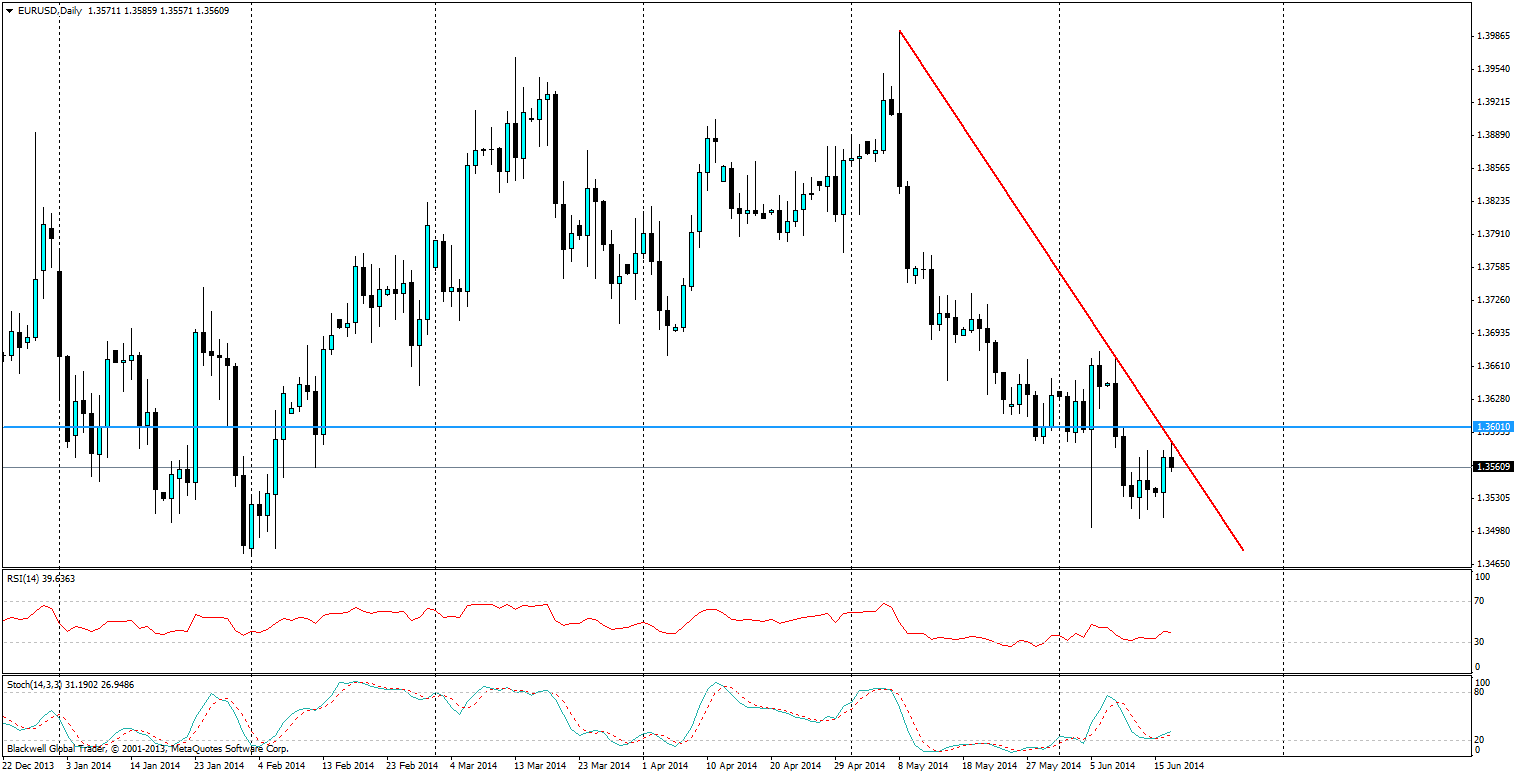Screen dimensions: 1514x774
Task: Click the Blackwell Global Trade copyright text
Action: tap(148, 748)
